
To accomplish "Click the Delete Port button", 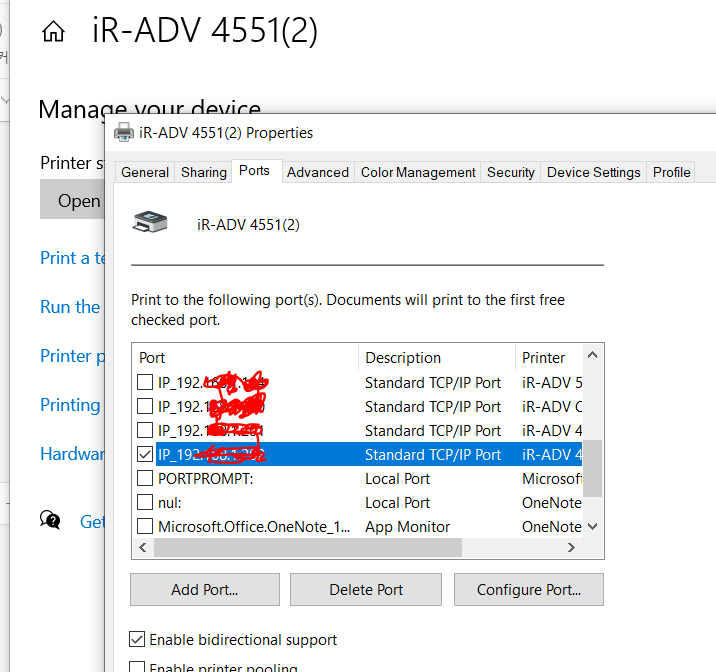I will (x=366, y=589).
